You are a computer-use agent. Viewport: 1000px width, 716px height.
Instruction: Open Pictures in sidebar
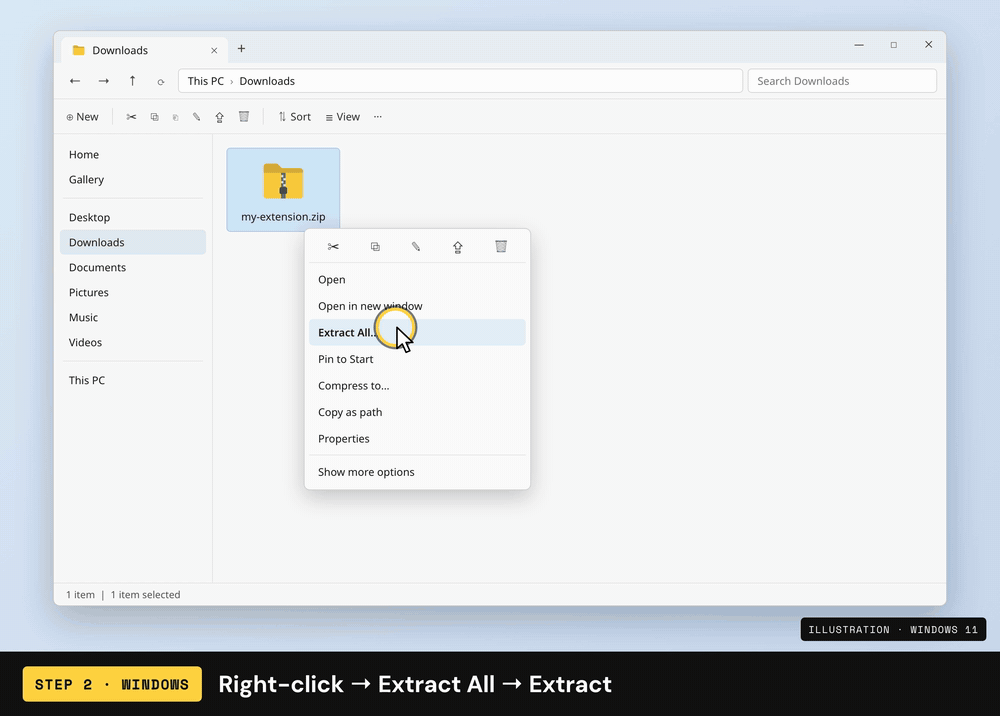(x=133, y=292)
